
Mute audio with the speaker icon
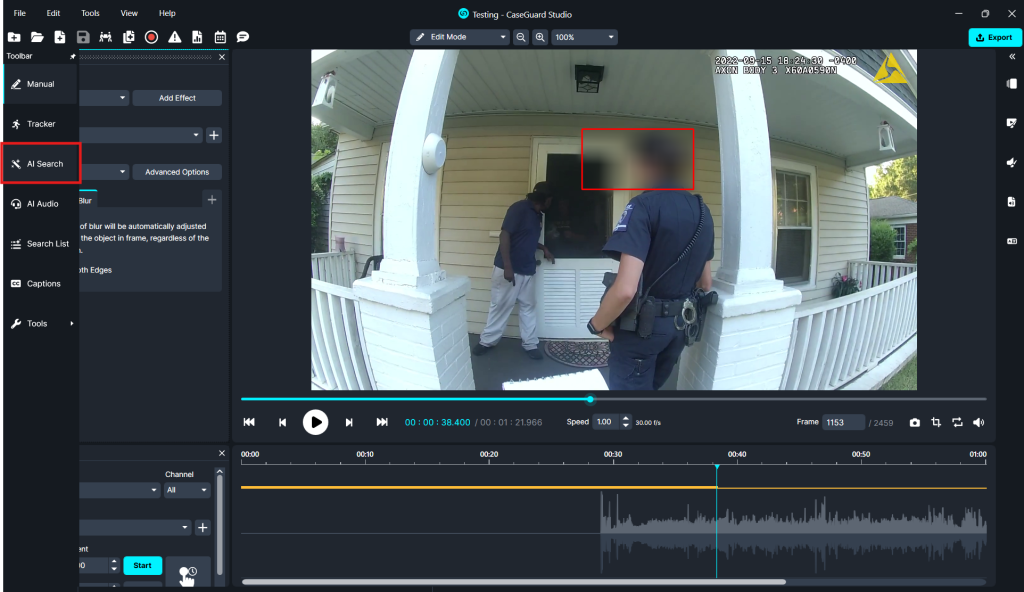[978, 422]
